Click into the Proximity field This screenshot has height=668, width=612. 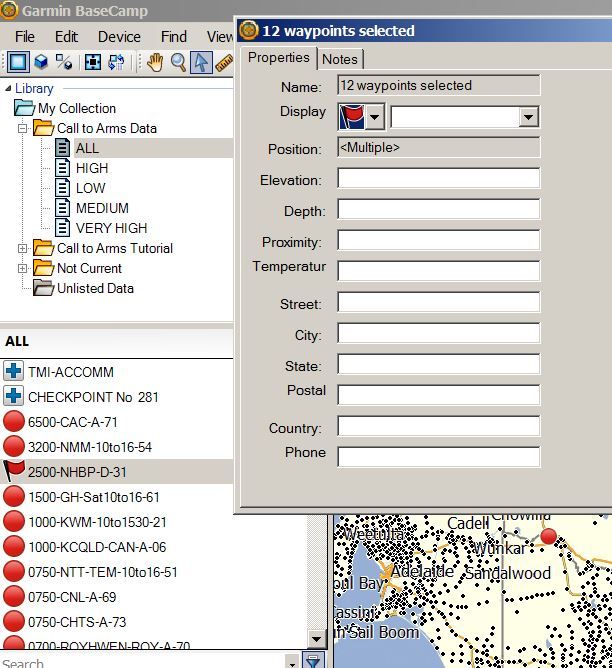click(439, 240)
